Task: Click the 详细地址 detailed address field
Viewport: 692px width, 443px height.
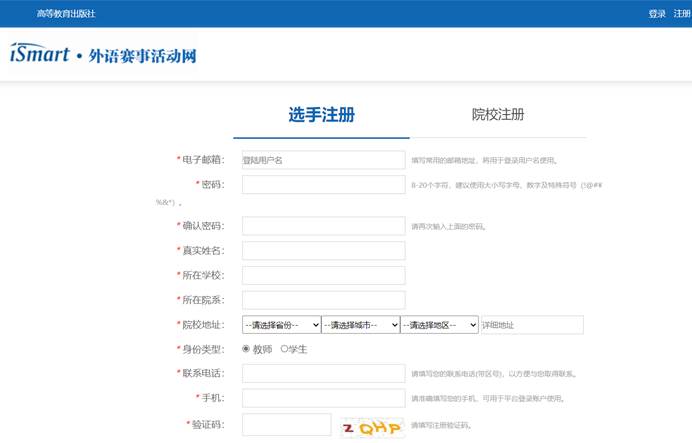Action: (531, 325)
